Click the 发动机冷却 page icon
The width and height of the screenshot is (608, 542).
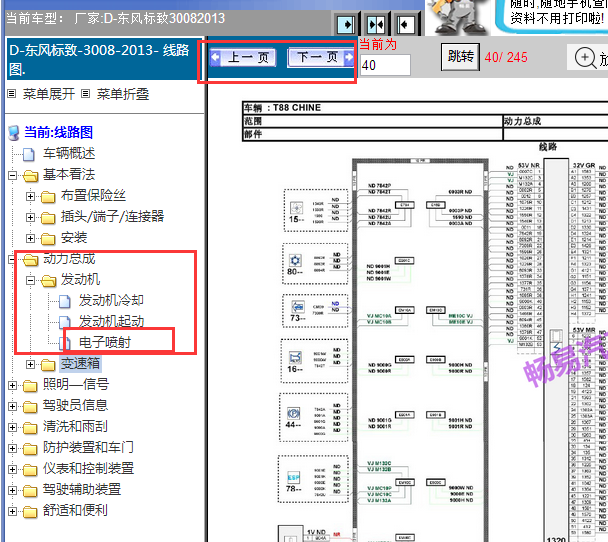point(65,301)
